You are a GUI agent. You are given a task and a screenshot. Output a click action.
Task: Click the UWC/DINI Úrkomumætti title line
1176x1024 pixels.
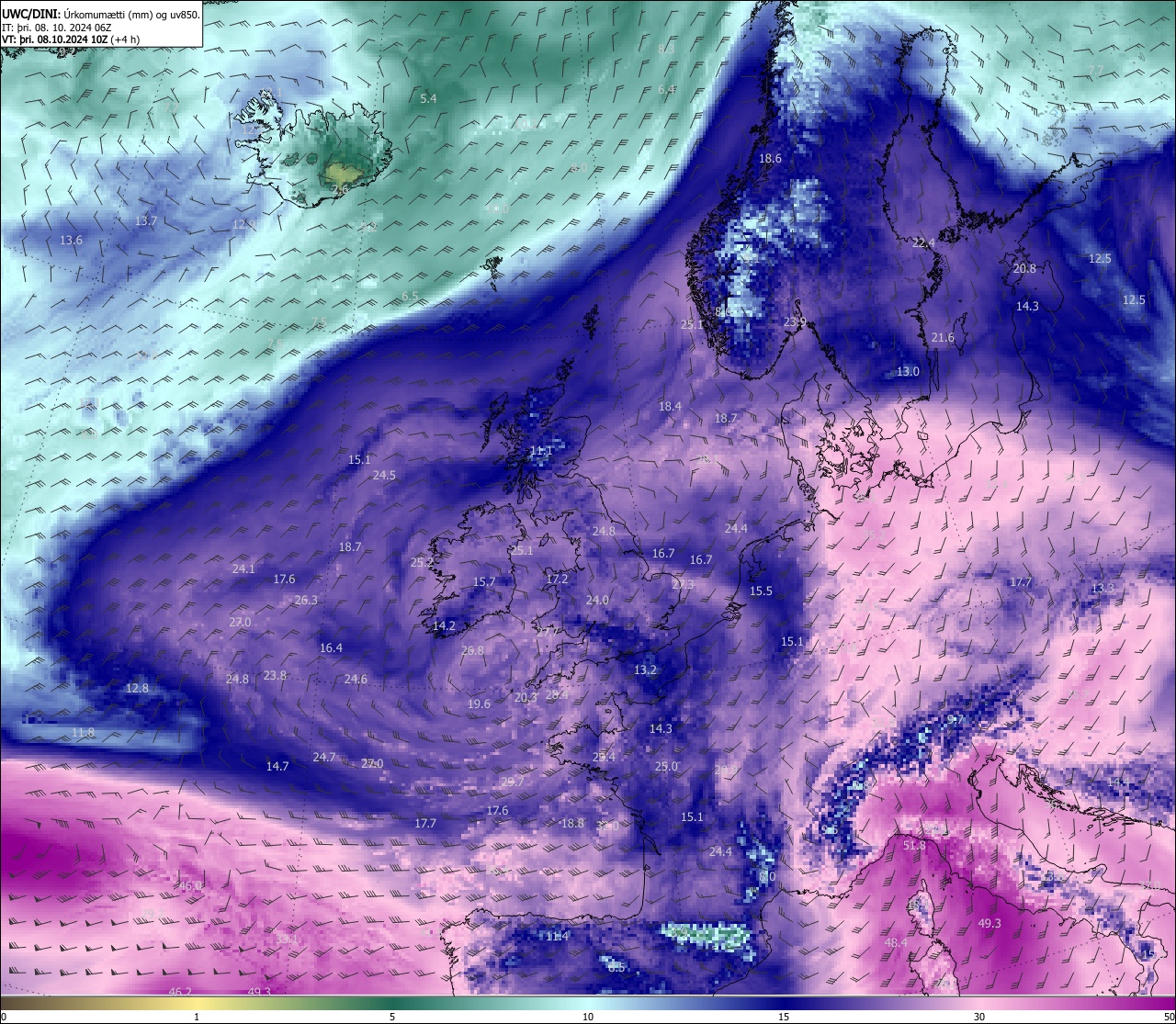click(x=100, y=15)
